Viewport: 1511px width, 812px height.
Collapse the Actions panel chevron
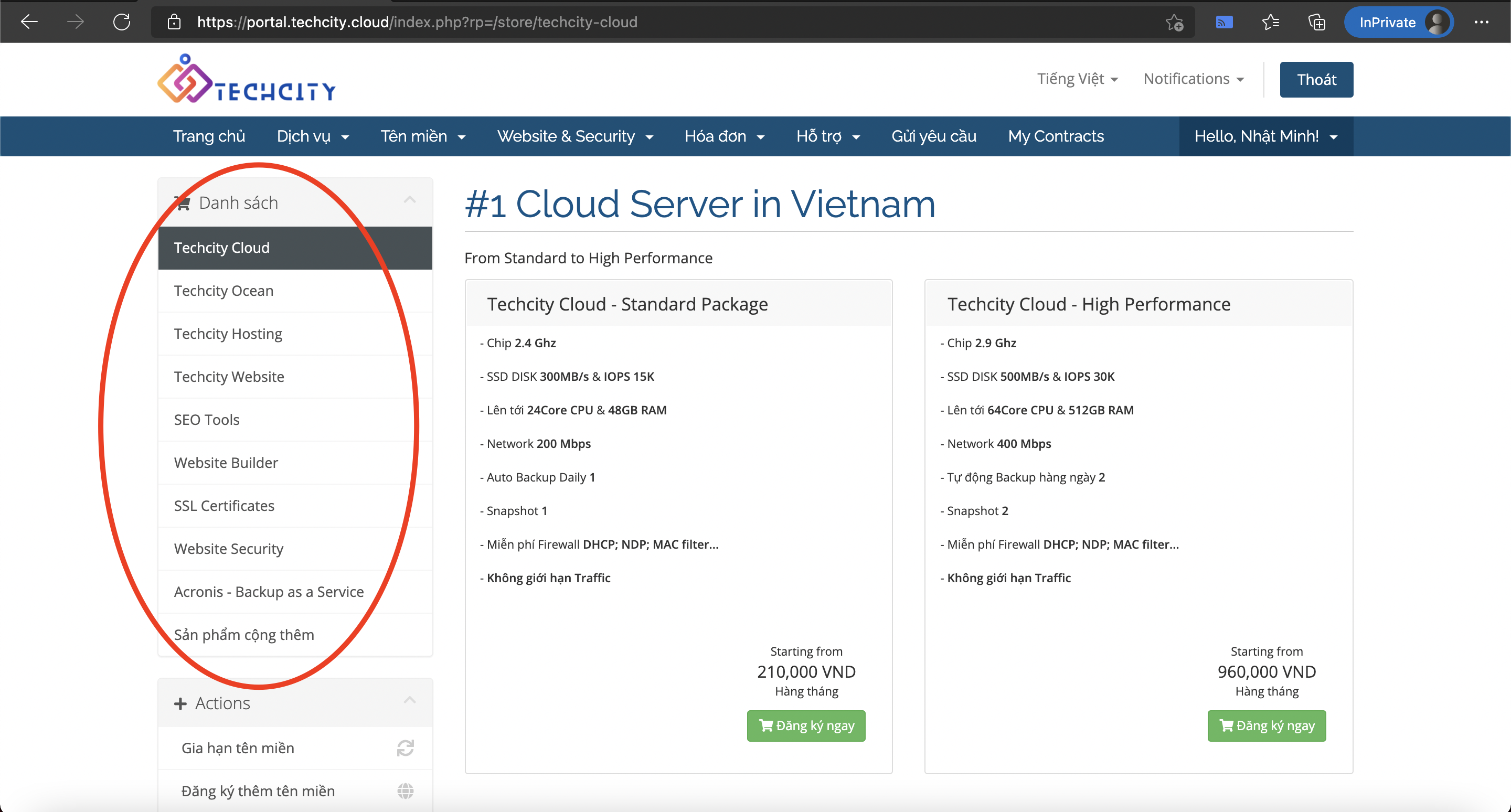coord(409,701)
